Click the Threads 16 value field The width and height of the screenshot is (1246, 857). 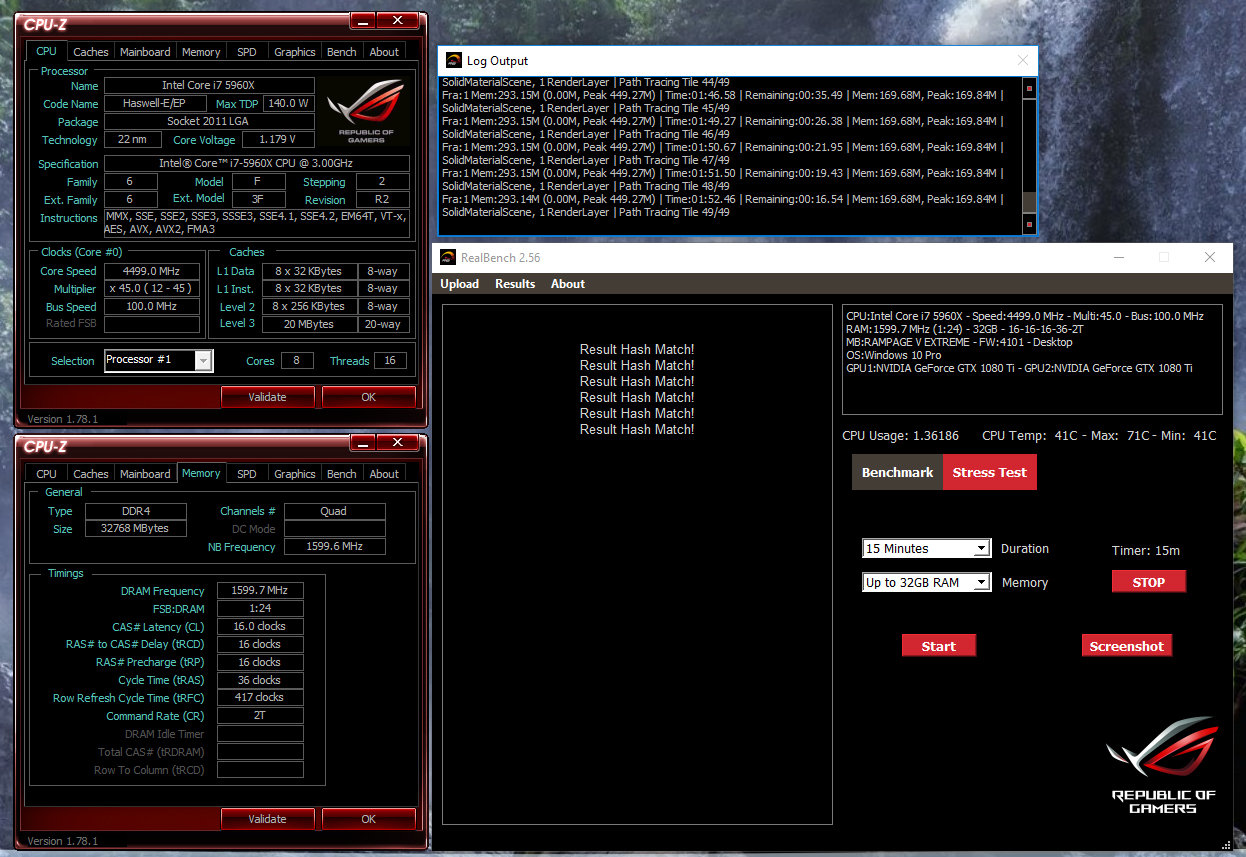click(390, 361)
